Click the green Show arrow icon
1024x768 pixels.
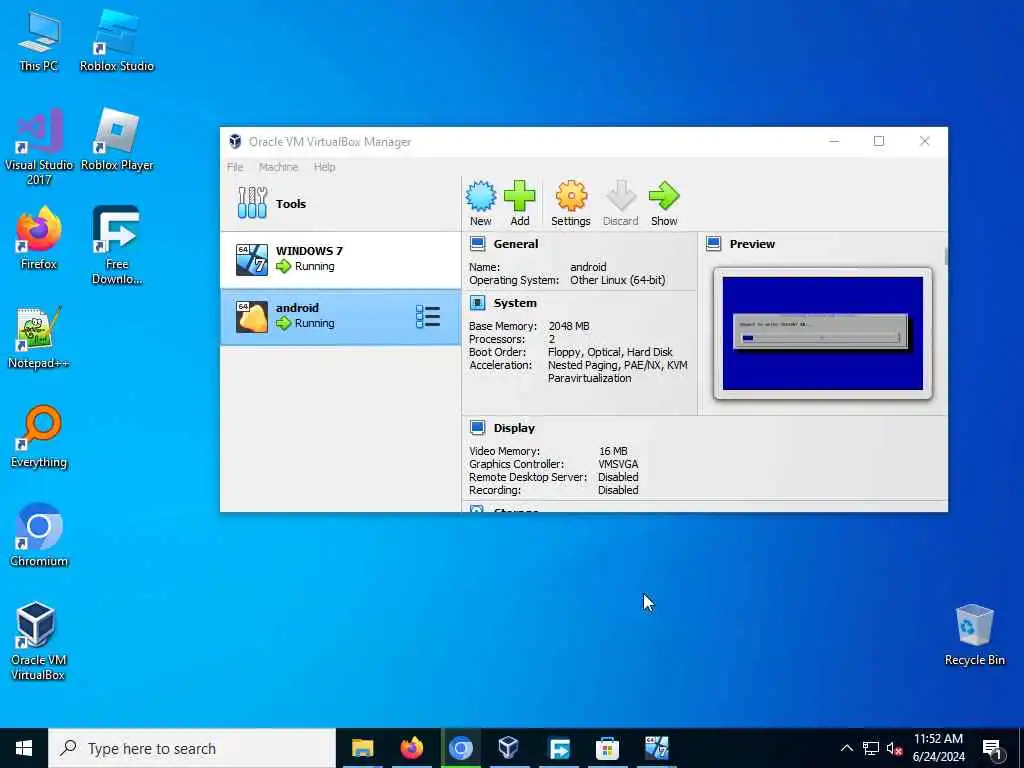[664, 196]
